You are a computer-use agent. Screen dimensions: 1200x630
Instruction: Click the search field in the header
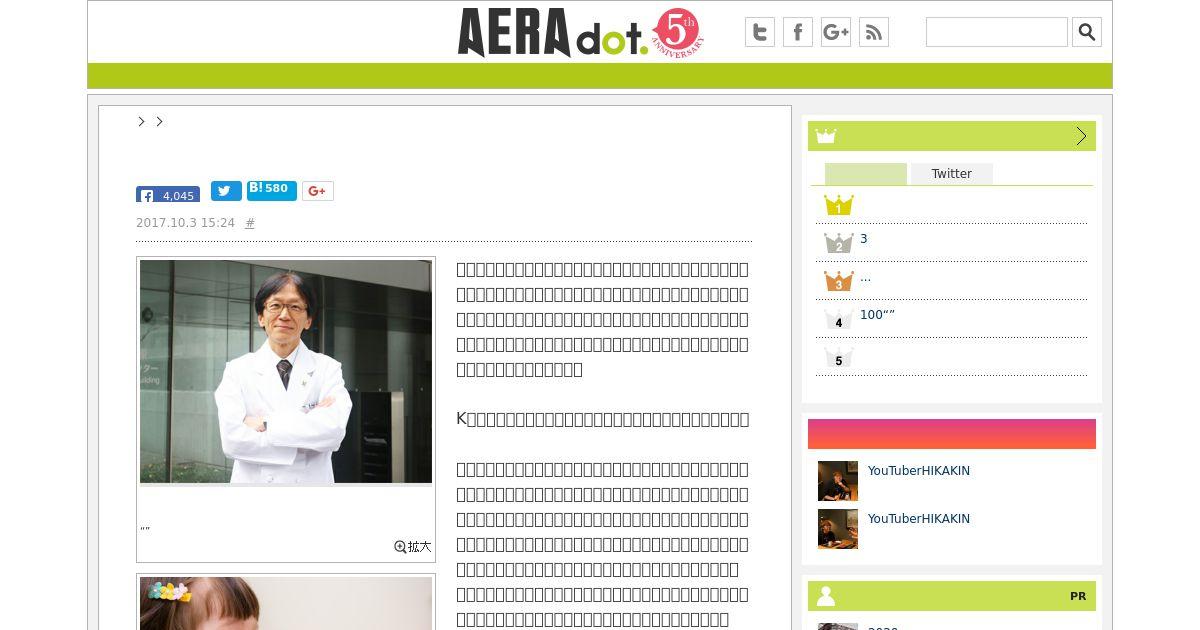997,32
